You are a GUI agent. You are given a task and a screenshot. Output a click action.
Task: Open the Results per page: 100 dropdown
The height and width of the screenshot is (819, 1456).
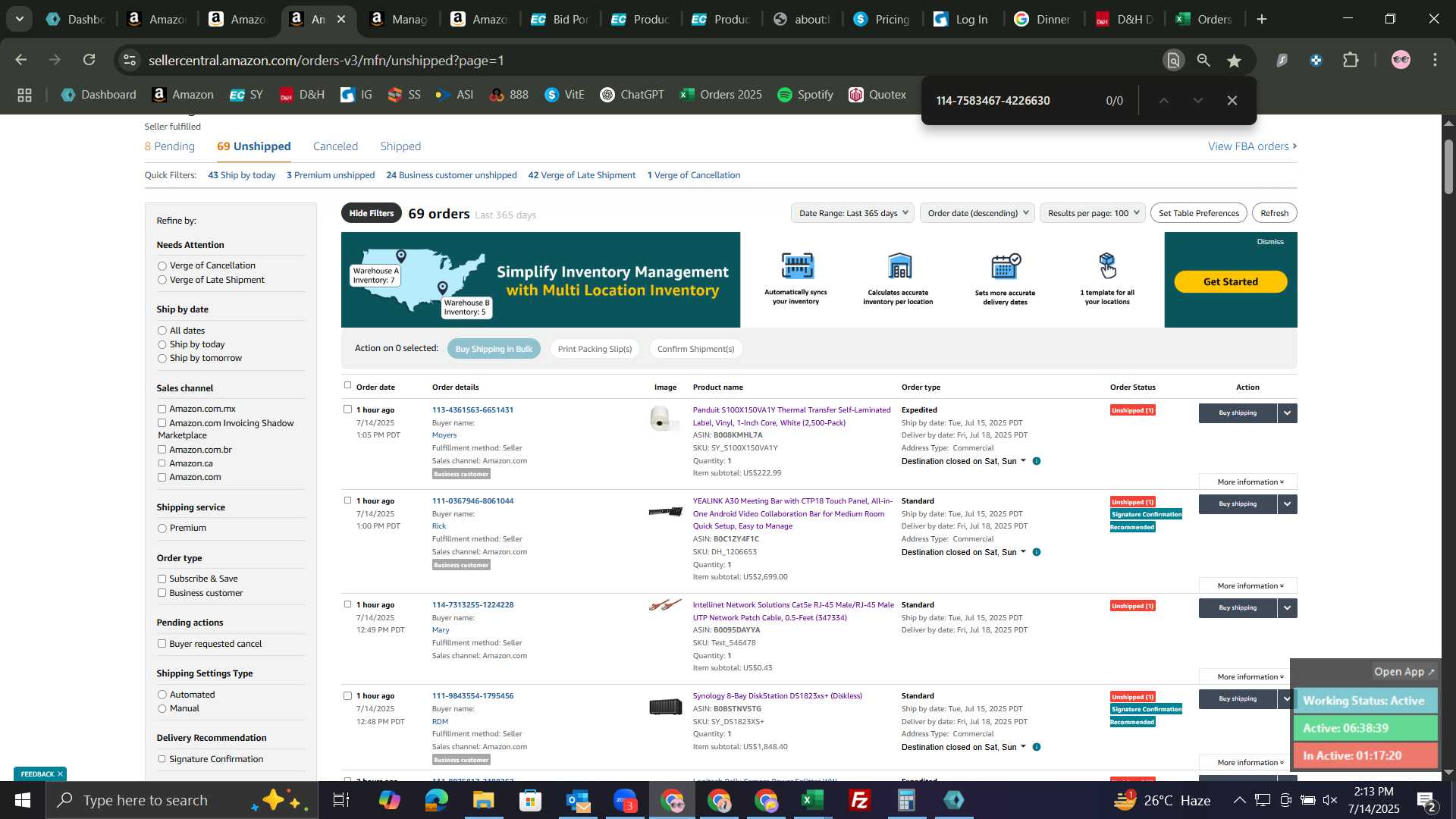click(1092, 213)
